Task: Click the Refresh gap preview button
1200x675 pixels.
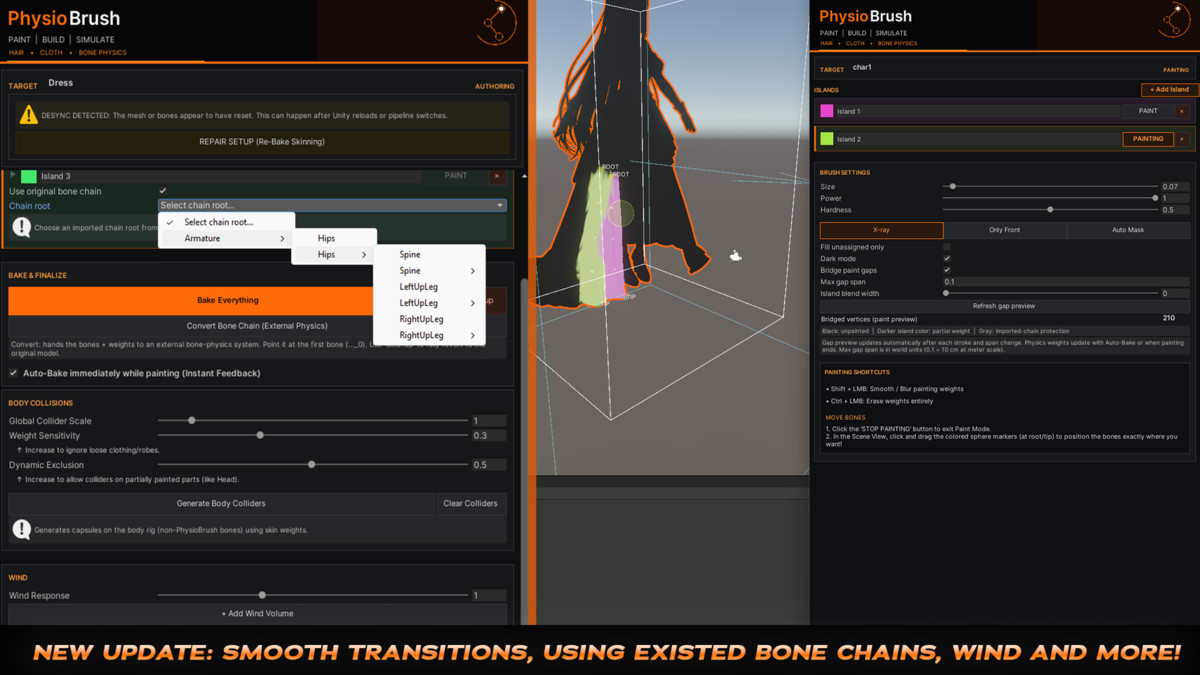Action: (x=1004, y=306)
